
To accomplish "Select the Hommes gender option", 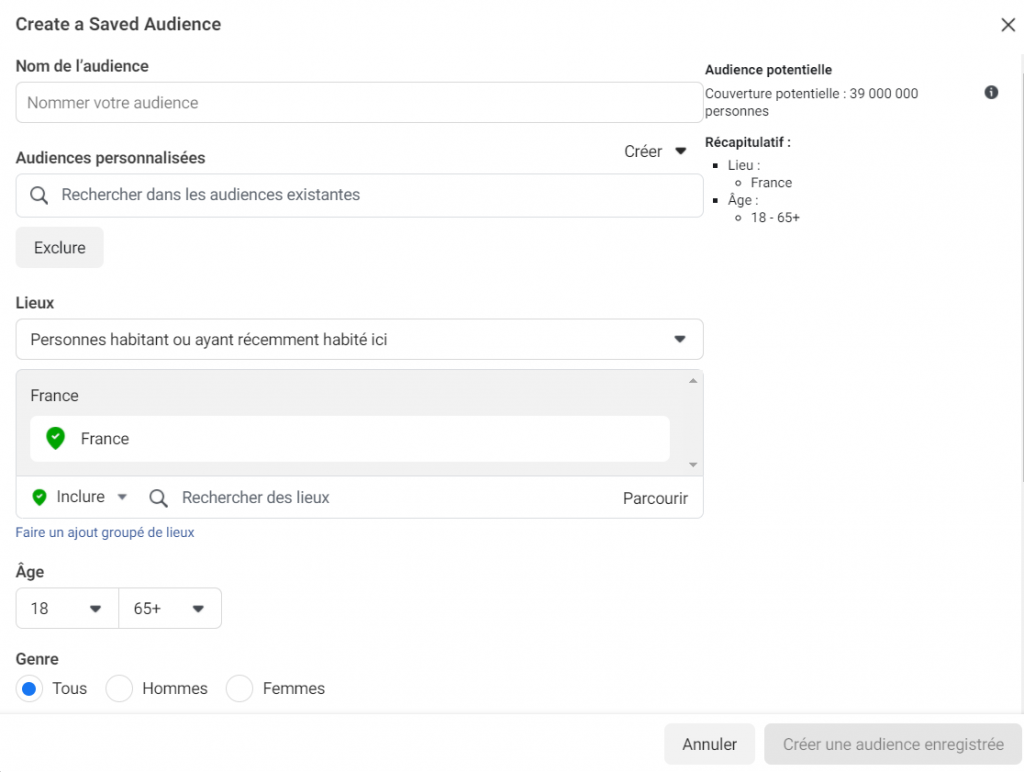I will click(120, 689).
